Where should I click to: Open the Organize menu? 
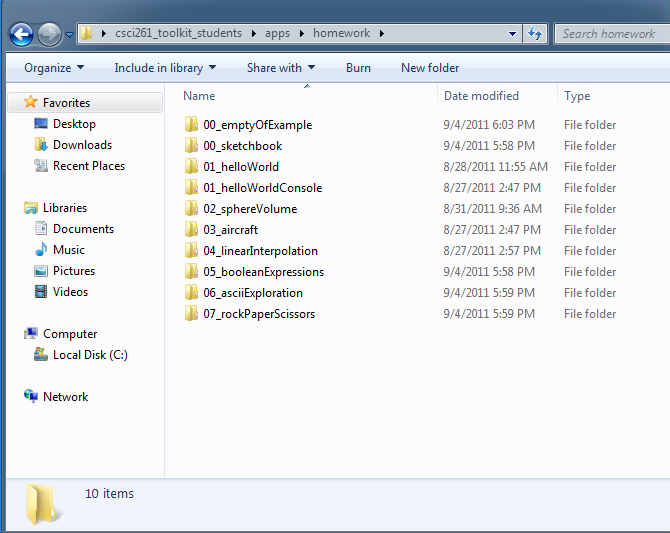coord(54,68)
